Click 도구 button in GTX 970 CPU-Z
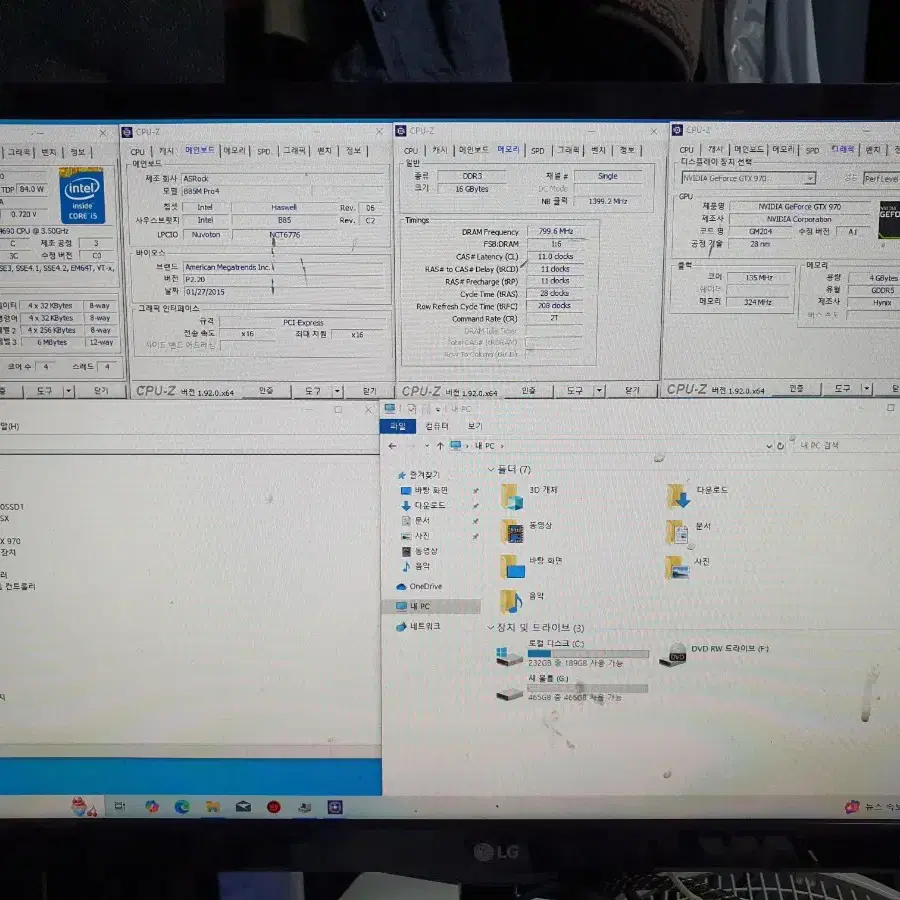900x900 pixels. click(x=842, y=389)
